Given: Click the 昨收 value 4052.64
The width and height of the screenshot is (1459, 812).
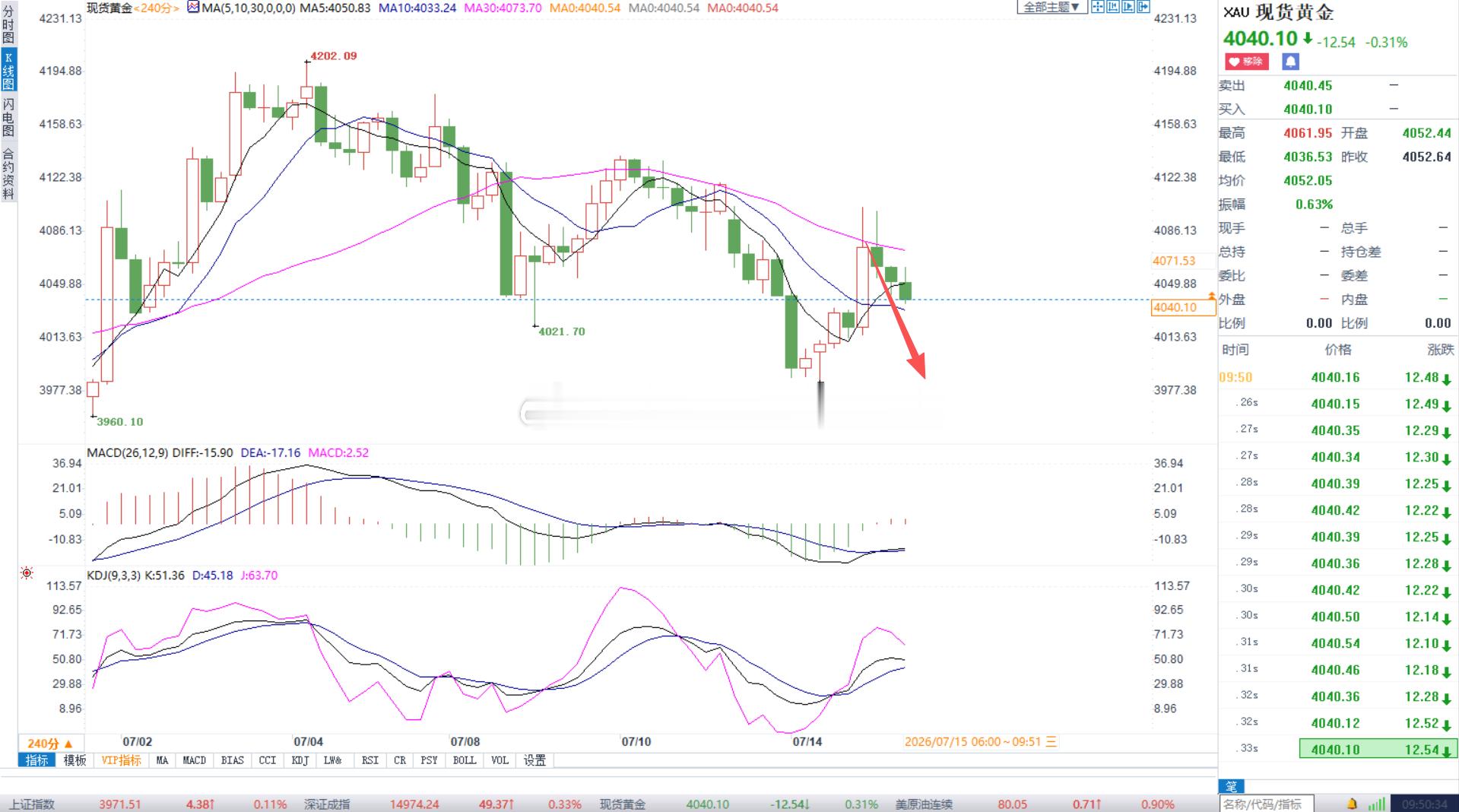Looking at the screenshot, I should click(1426, 157).
